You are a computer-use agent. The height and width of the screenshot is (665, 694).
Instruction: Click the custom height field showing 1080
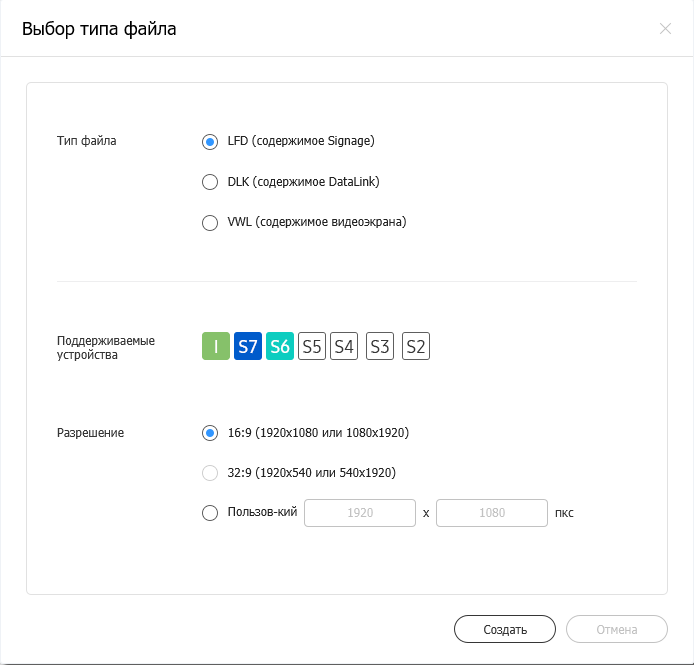coord(492,513)
